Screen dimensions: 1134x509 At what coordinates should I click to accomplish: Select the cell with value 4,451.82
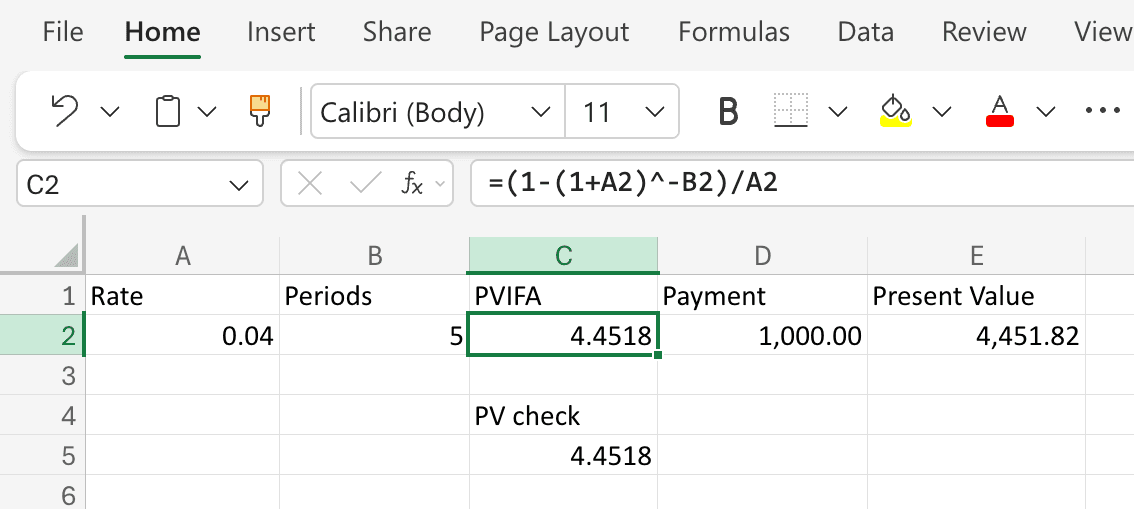(x=976, y=335)
